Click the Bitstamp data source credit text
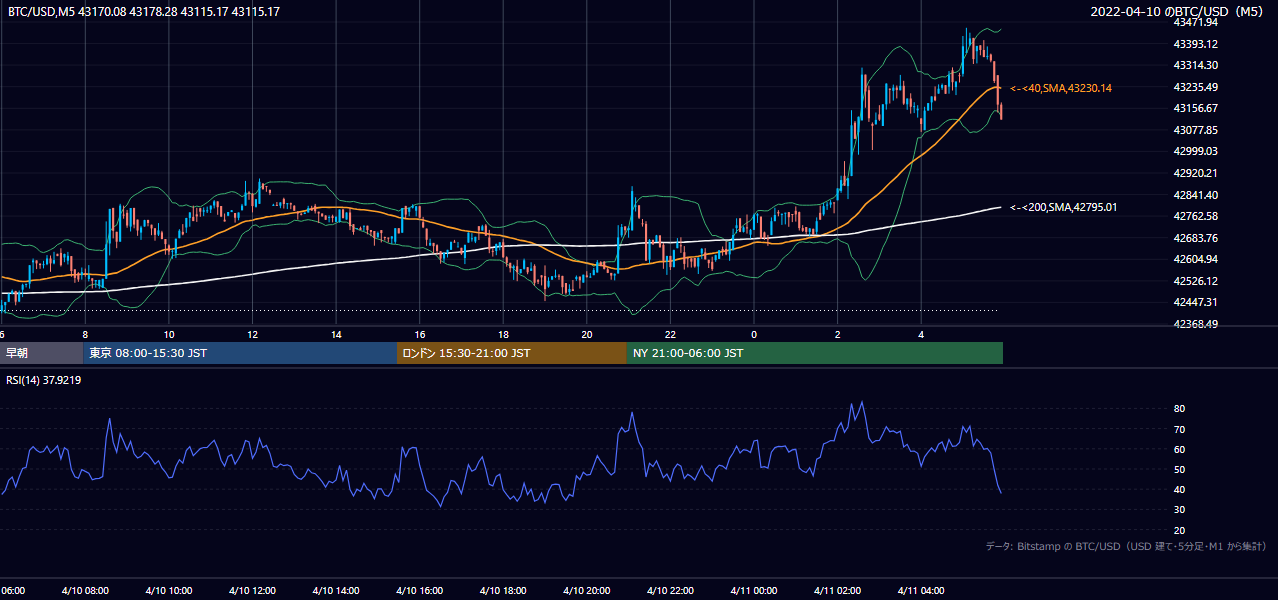This screenshot has width=1278, height=600. click(1126, 546)
